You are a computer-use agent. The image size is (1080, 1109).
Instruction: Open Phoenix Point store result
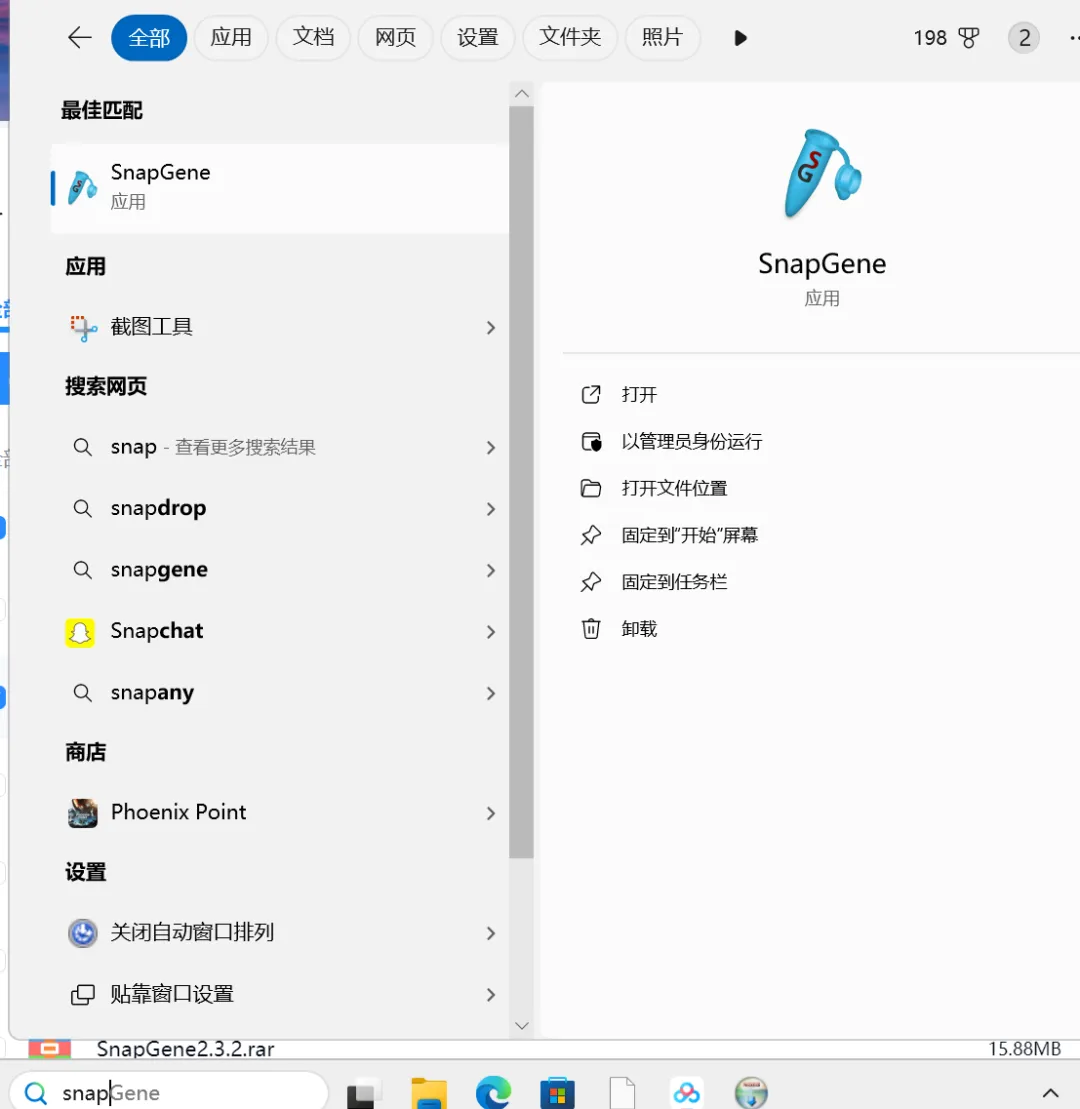(280, 813)
